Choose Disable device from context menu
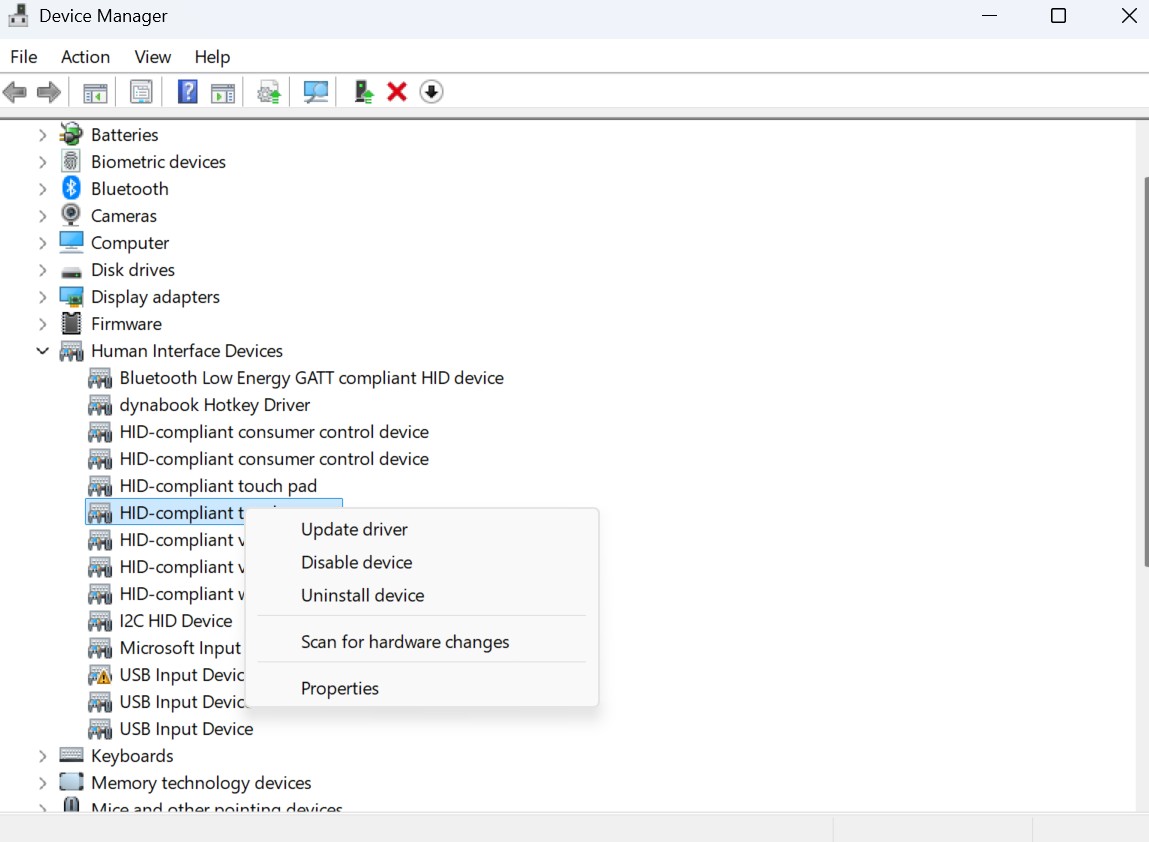Image resolution: width=1149 pixels, height=842 pixels. coord(421,562)
